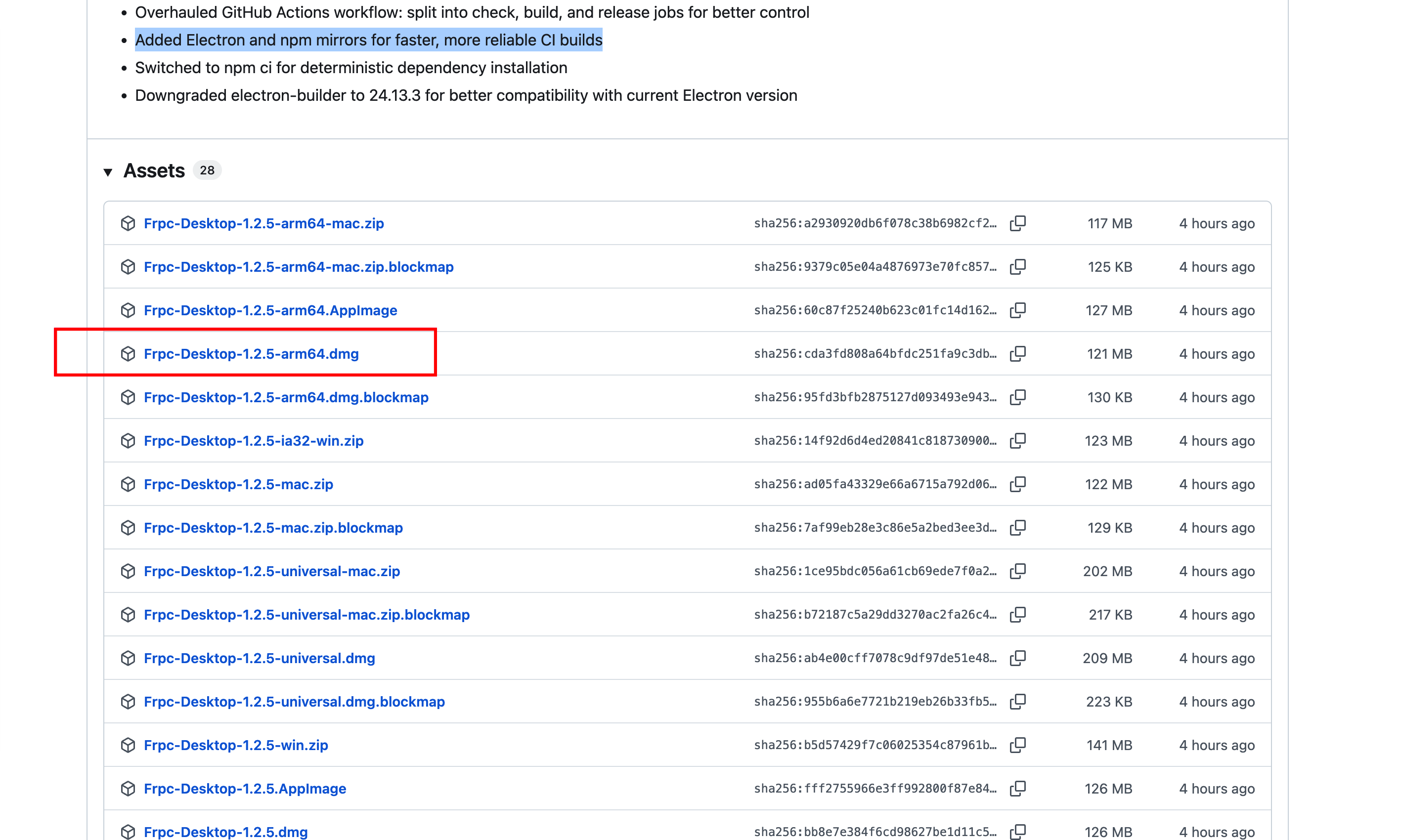Click package icon beside arm64.dmg.blockmap
Image resolution: width=1401 pixels, height=840 pixels.
[x=128, y=397]
